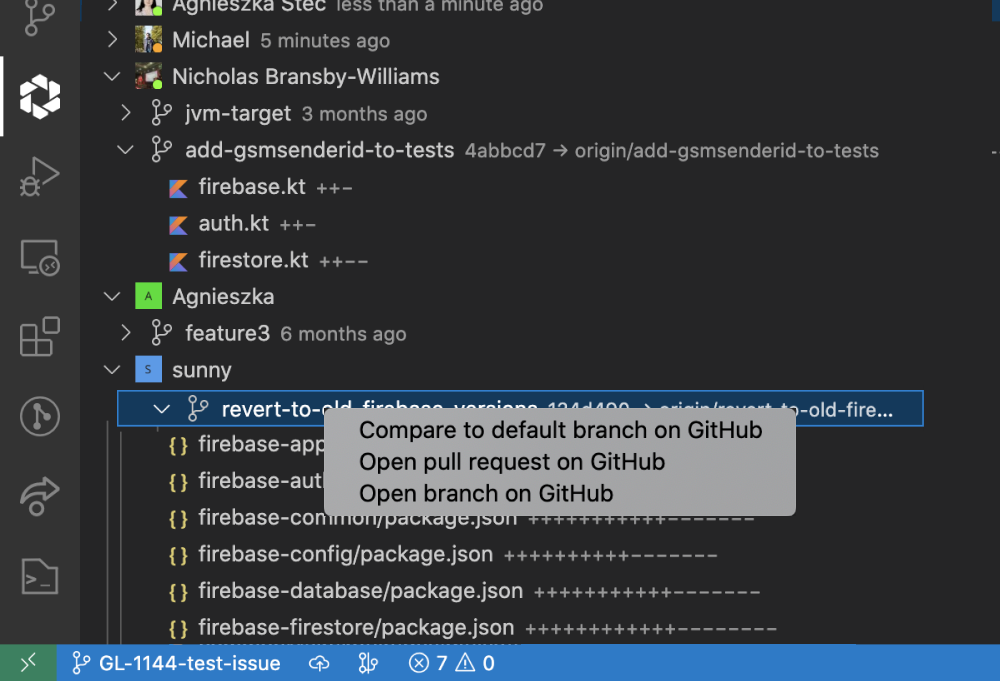This screenshot has width=1000, height=681.
Task: Collapse the Nicholas Bransby-Williams node
Action: (112, 77)
